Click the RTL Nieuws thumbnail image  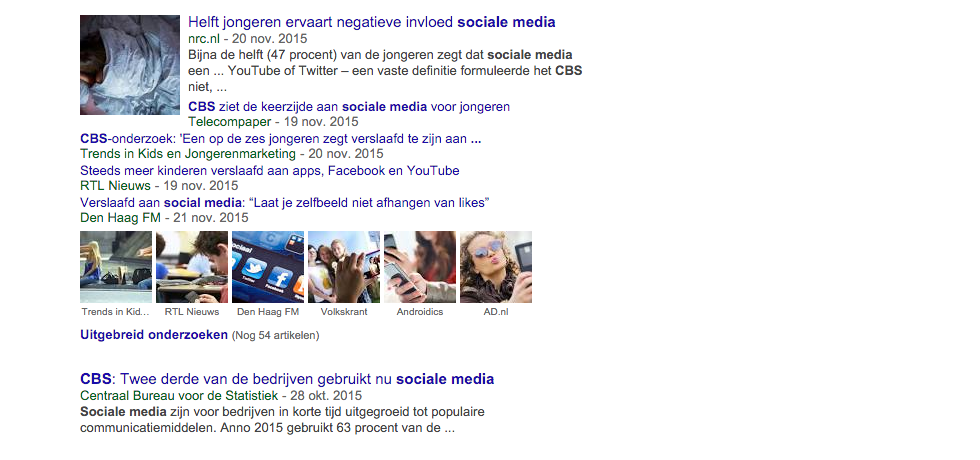click(192, 267)
